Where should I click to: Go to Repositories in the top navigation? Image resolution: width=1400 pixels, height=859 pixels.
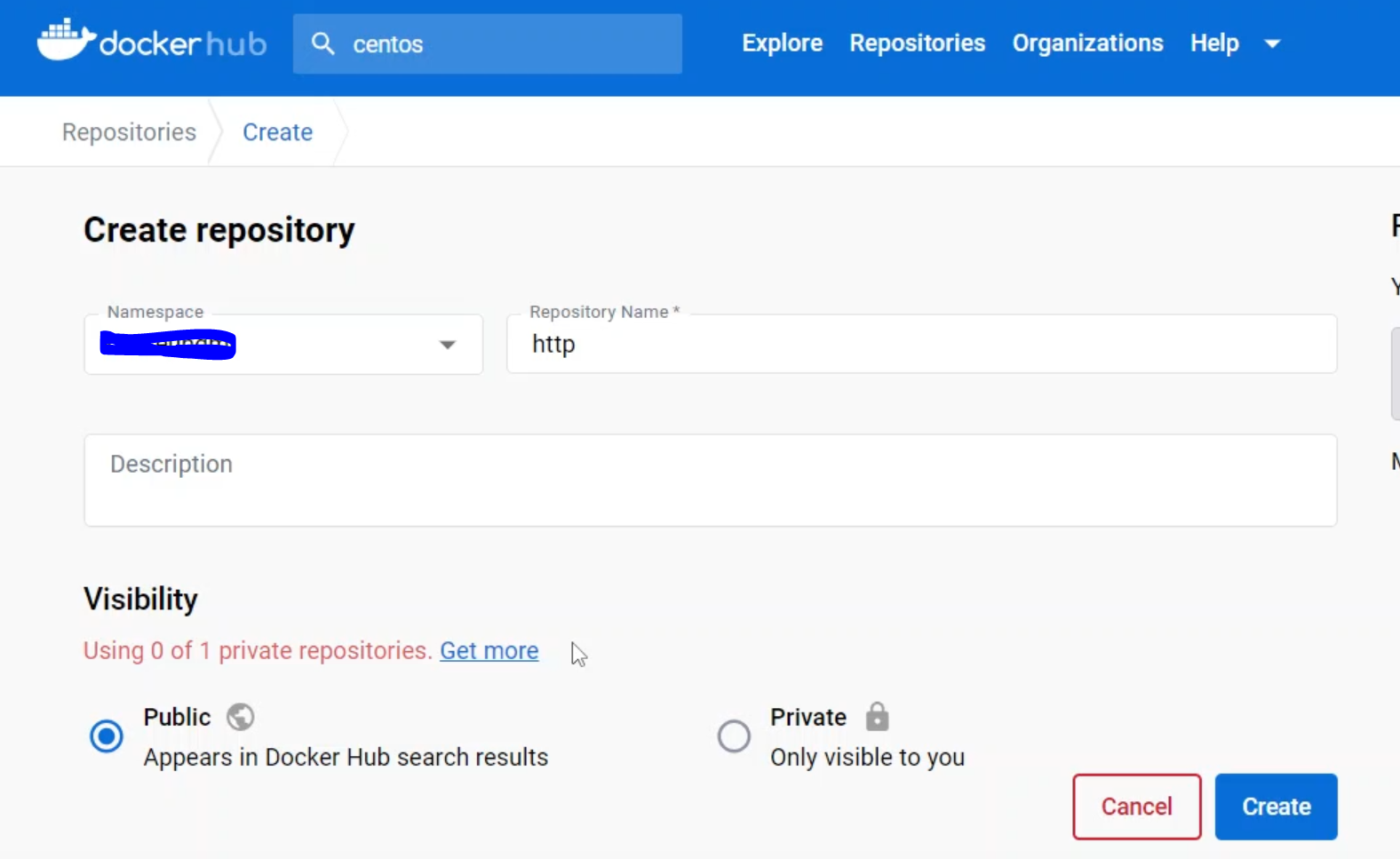pyautogui.click(x=918, y=43)
